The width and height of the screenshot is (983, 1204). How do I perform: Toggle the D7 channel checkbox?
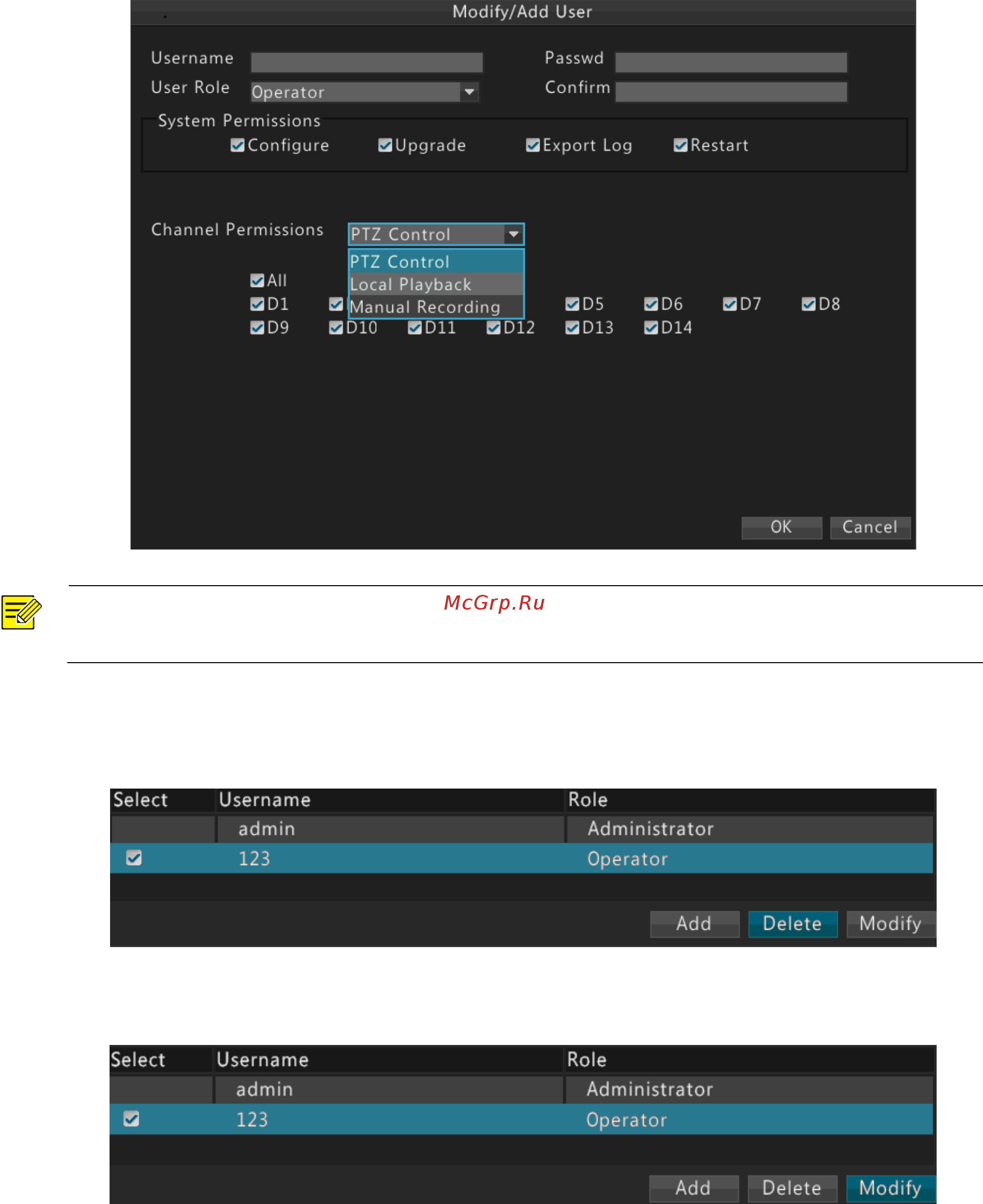click(x=730, y=304)
